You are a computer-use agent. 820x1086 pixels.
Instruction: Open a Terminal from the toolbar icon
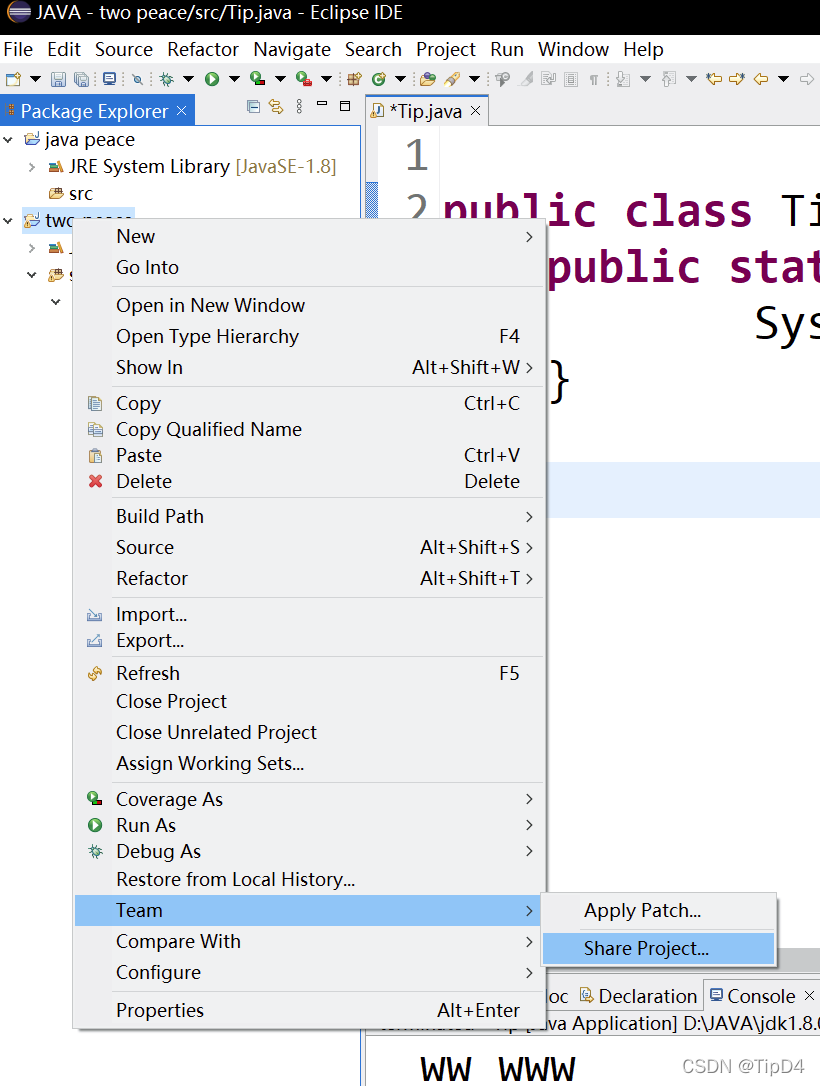(x=109, y=79)
